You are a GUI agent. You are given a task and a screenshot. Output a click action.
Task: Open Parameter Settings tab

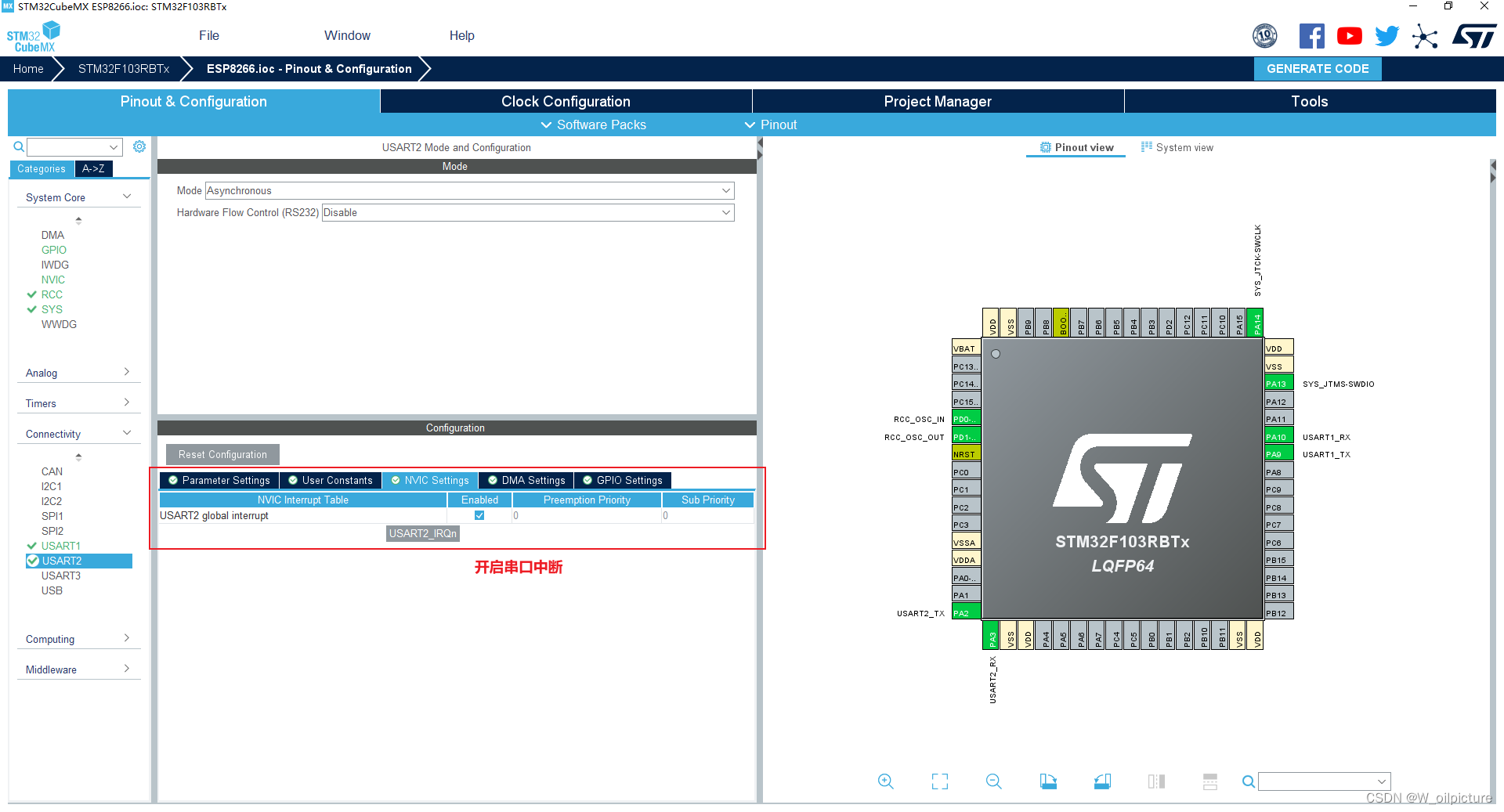tap(219, 480)
